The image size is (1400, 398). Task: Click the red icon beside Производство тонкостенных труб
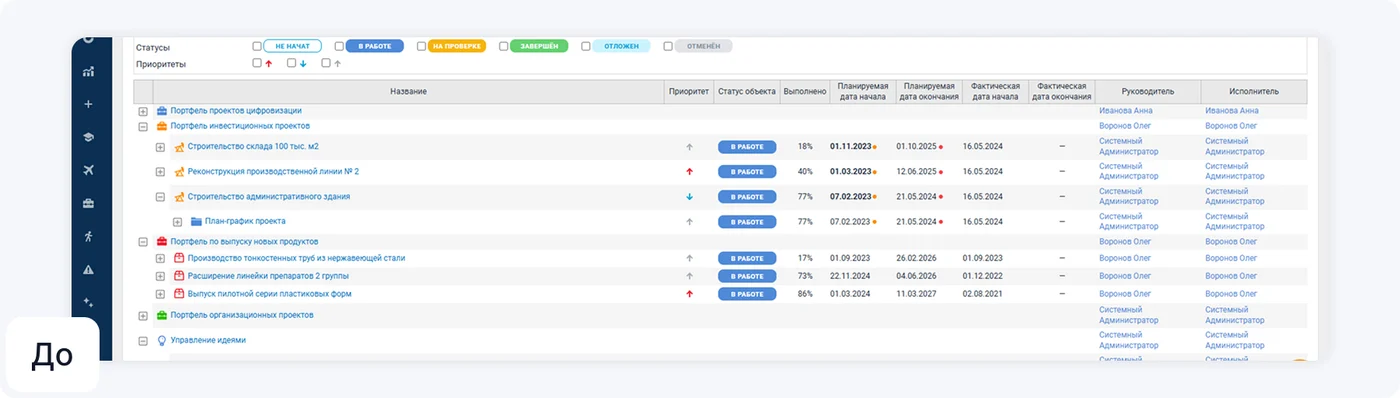tap(179, 258)
